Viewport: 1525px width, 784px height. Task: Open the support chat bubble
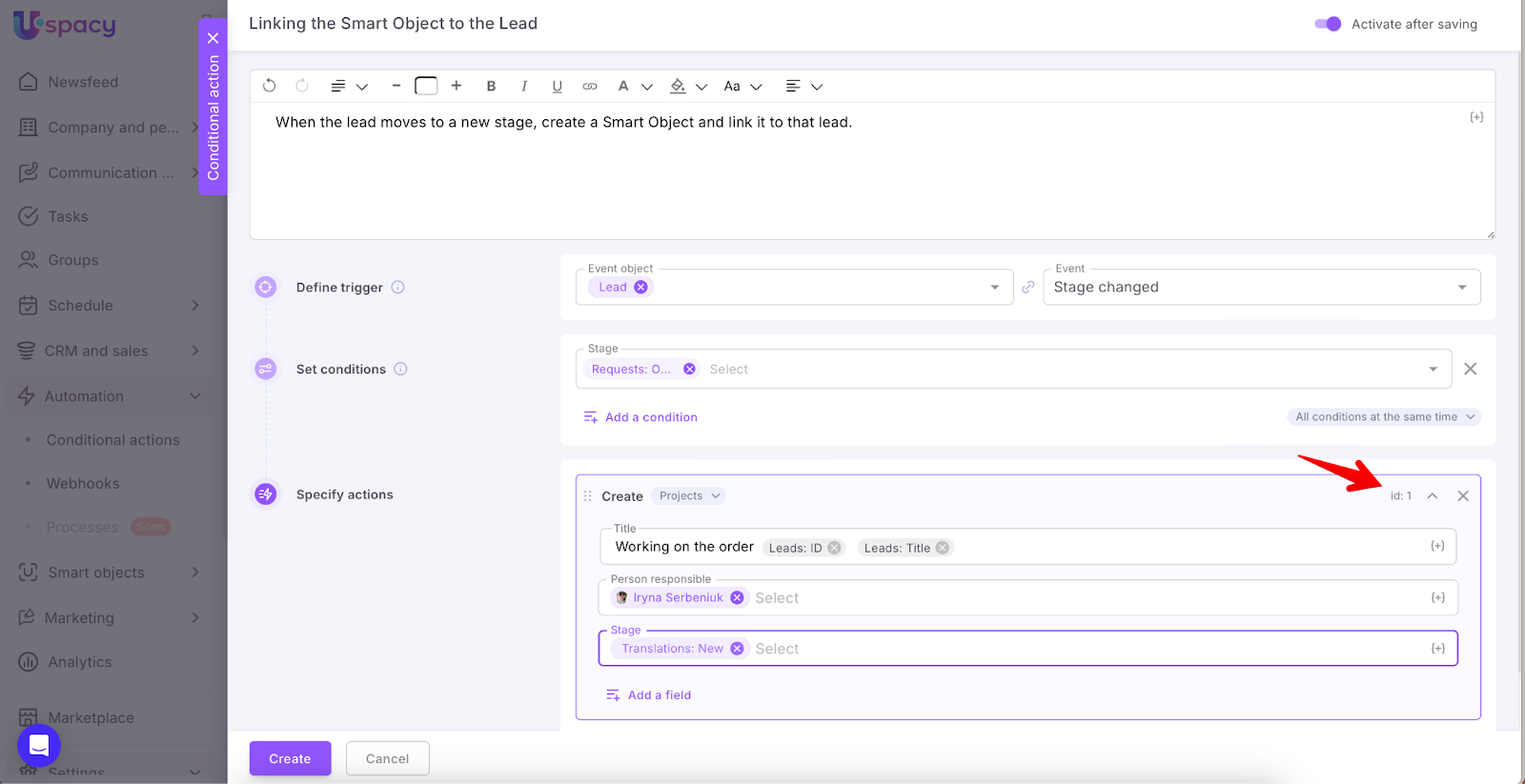click(39, 746)
